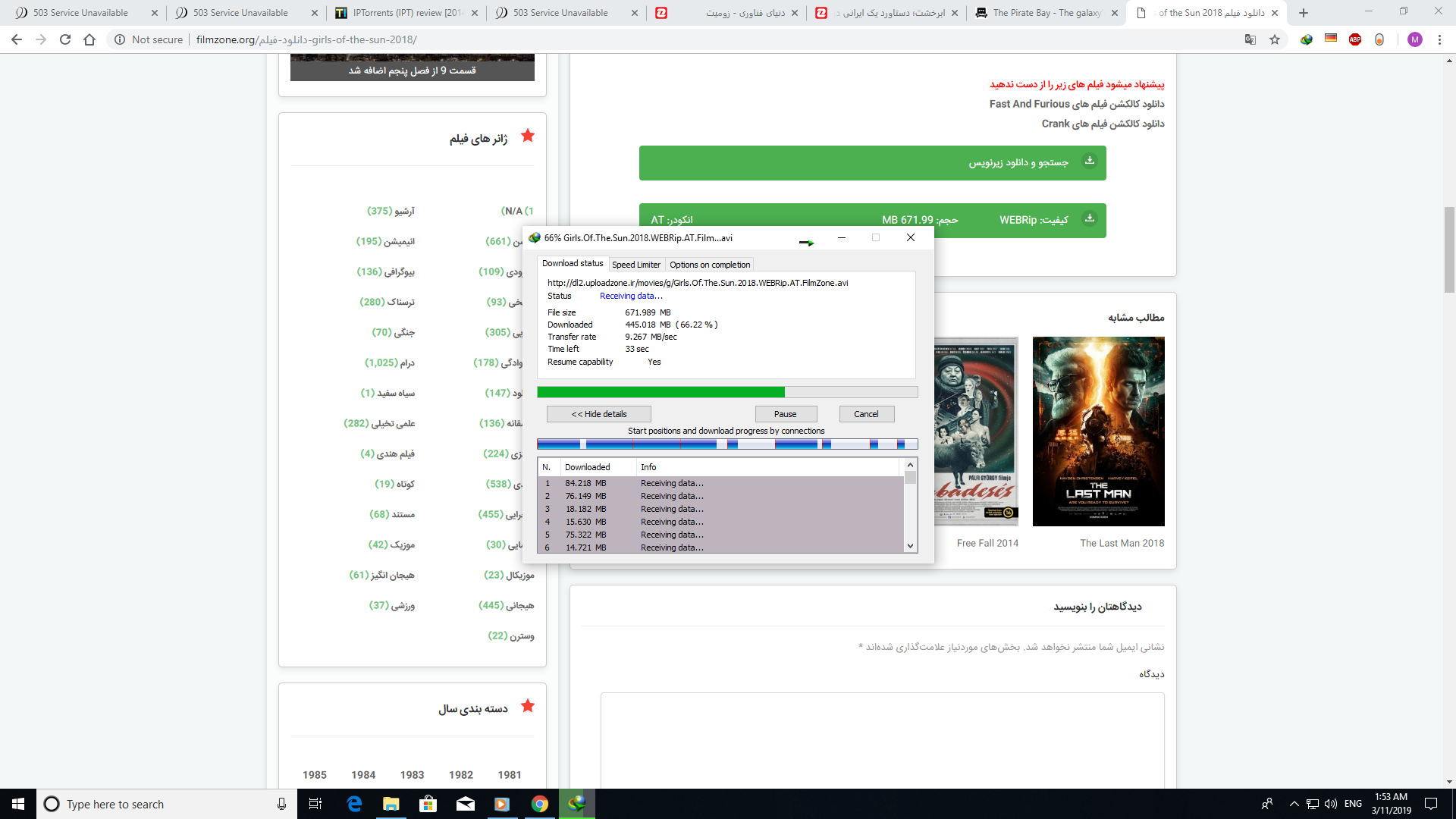Image resolution: width=1456 pixels, height=819 pixels.
Task: Switch to the Download status tab
Action: pos(573,264)
